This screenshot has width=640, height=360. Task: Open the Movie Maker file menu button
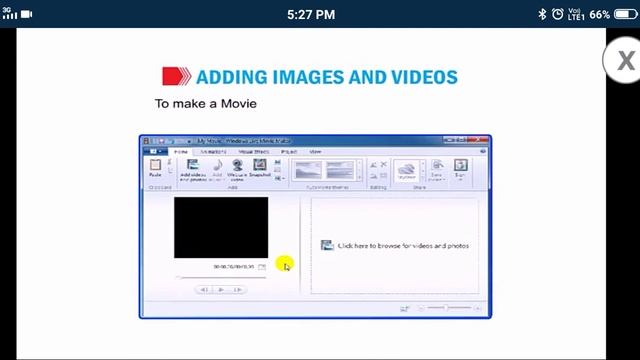coord(155,151)
